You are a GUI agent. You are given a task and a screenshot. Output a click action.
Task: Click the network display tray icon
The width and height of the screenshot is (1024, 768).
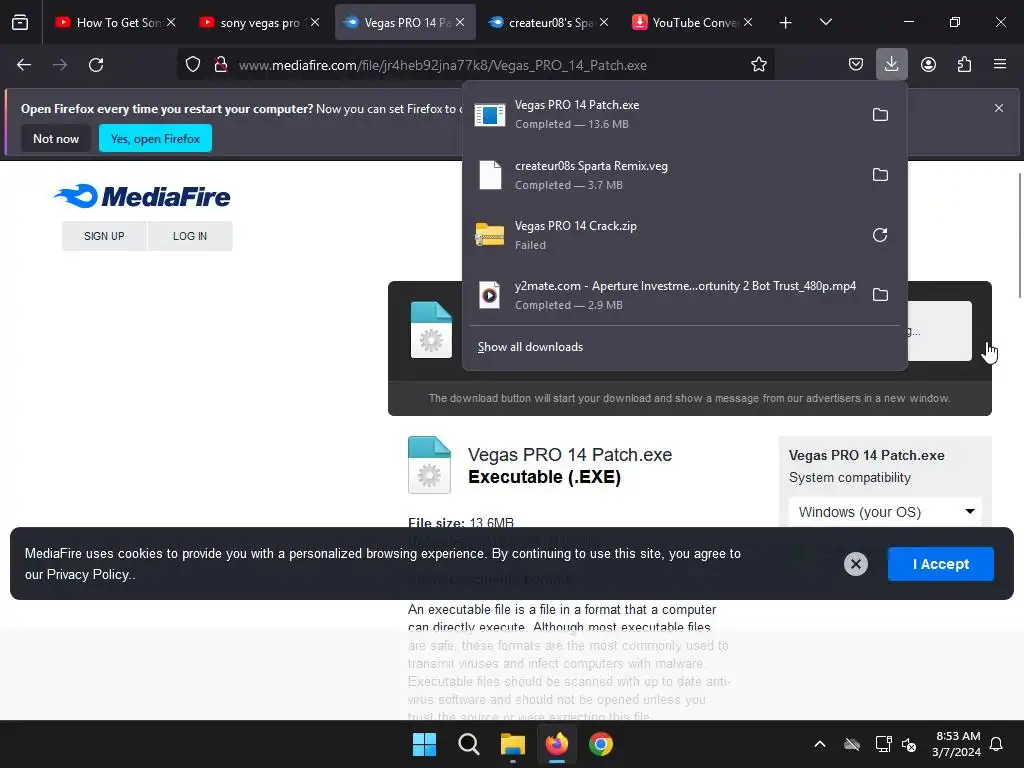(883, 744)
